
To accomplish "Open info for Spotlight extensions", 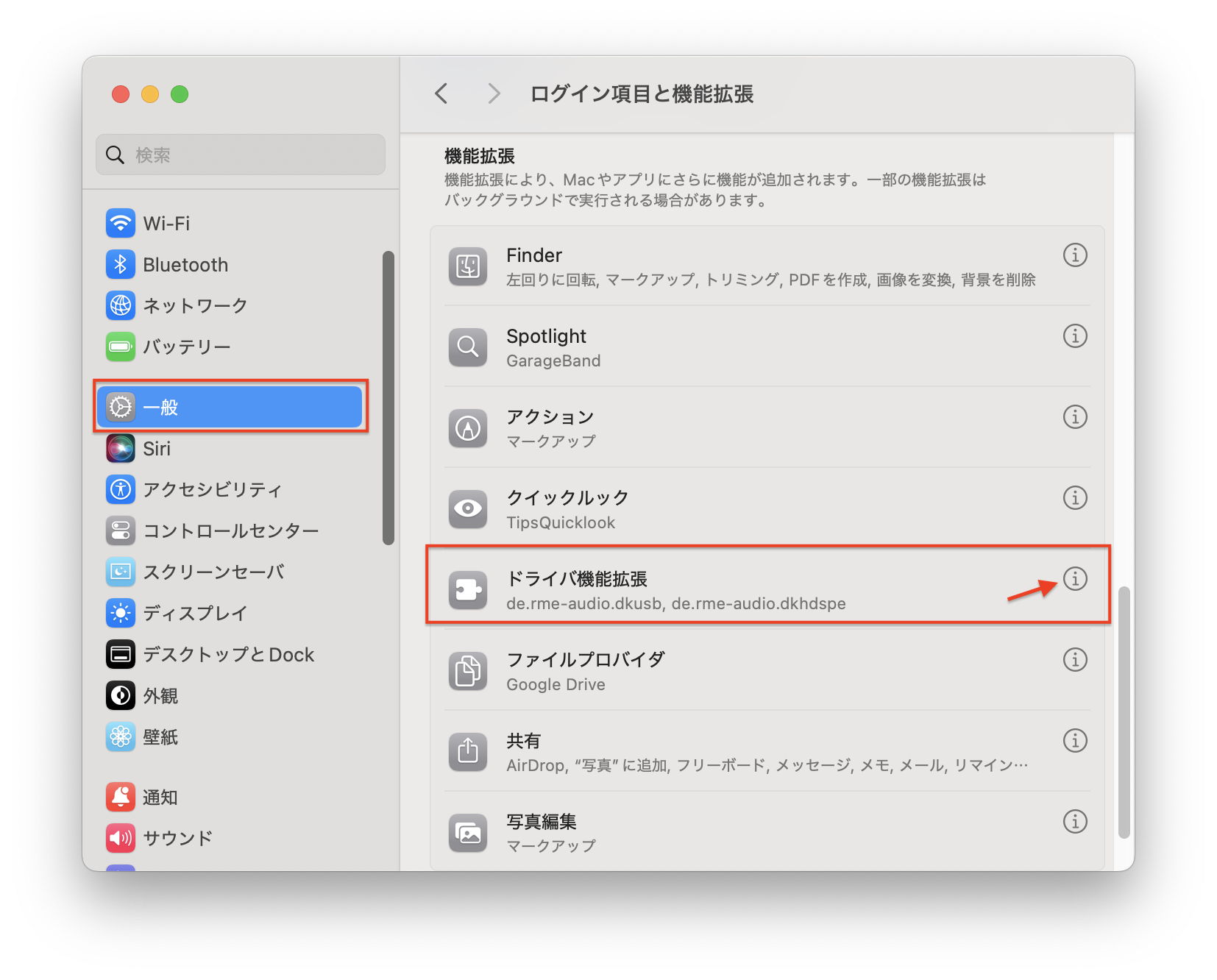I will 1075,336.
